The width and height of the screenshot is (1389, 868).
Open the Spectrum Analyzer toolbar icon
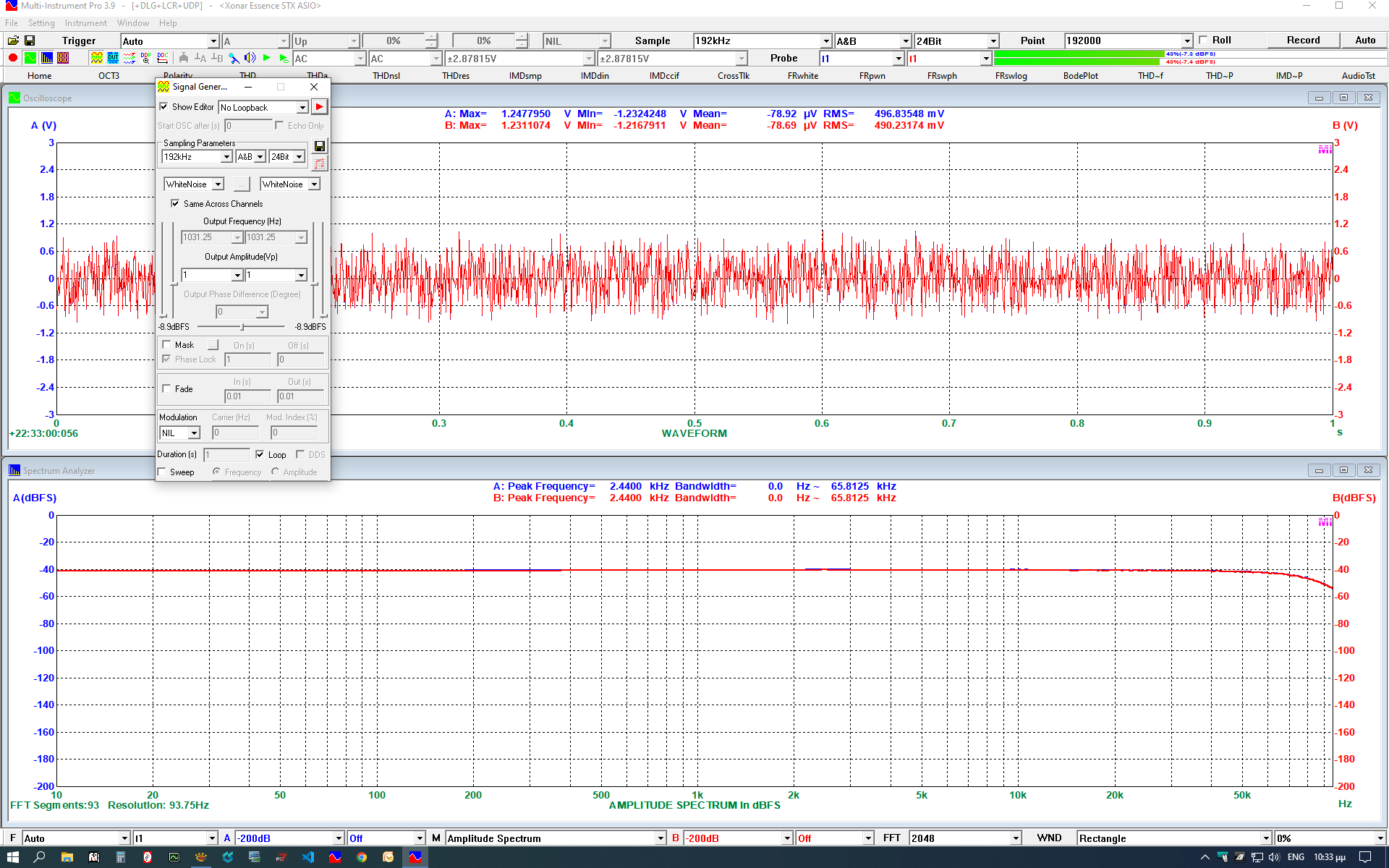tap(47, 58)
